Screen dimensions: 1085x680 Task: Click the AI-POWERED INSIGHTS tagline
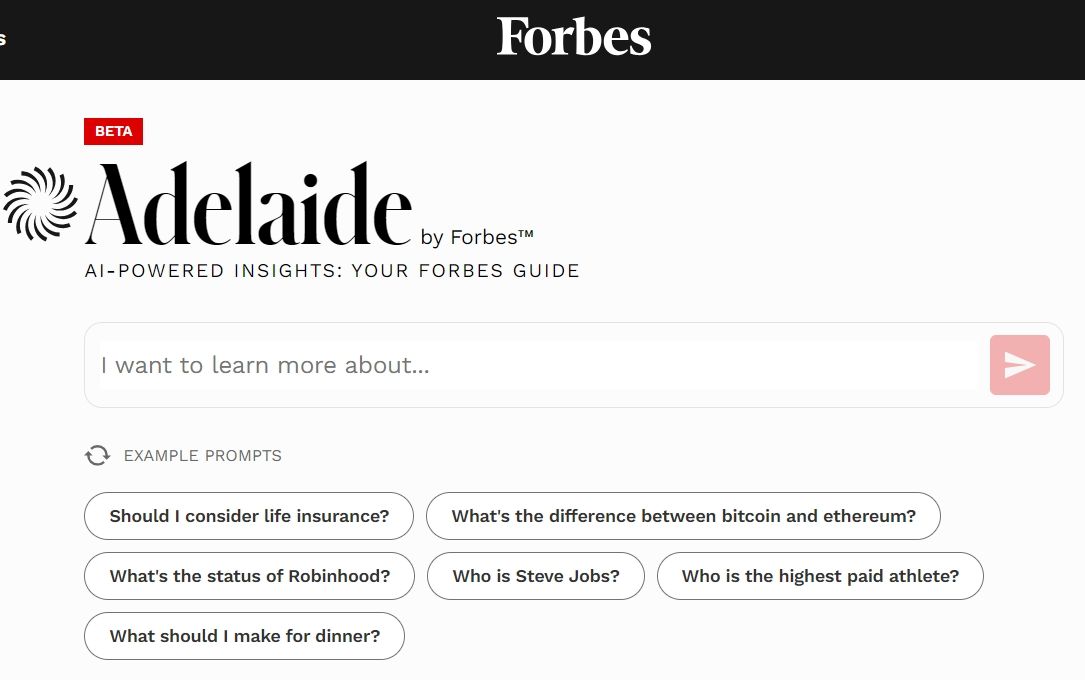point(332,270)
